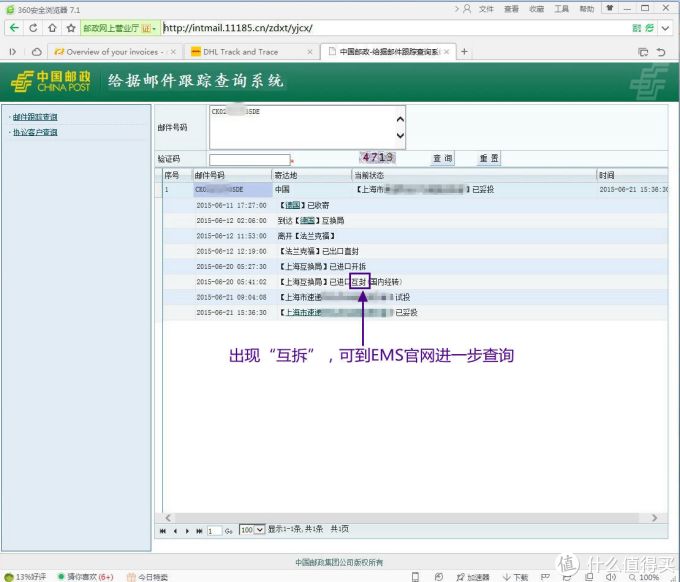The width and height of the screenshot is (680, 582).
Task: Click the horizontal scrollbar under results table
Action: click(405, 517)
